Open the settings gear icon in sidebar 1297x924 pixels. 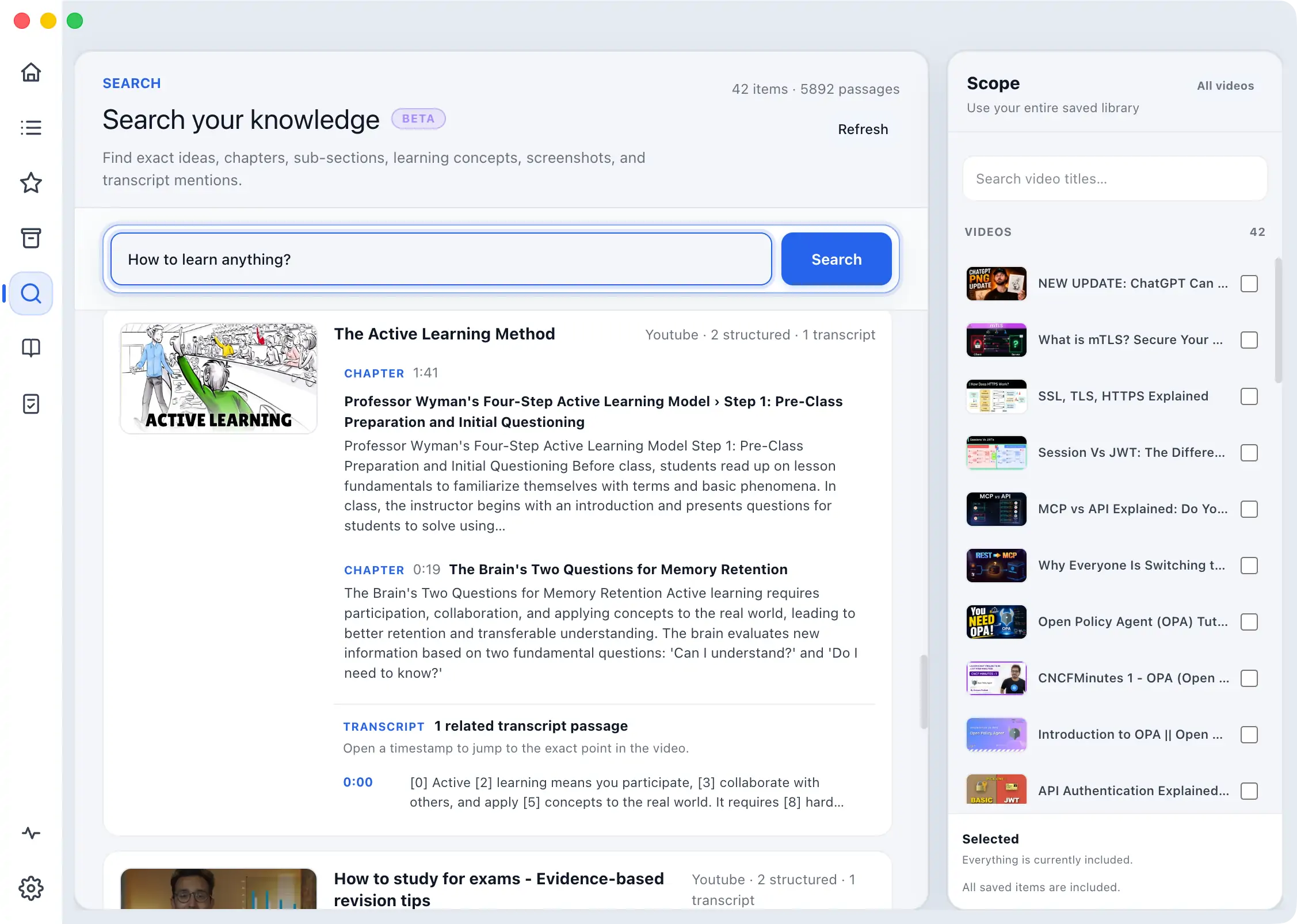[31, 888]
